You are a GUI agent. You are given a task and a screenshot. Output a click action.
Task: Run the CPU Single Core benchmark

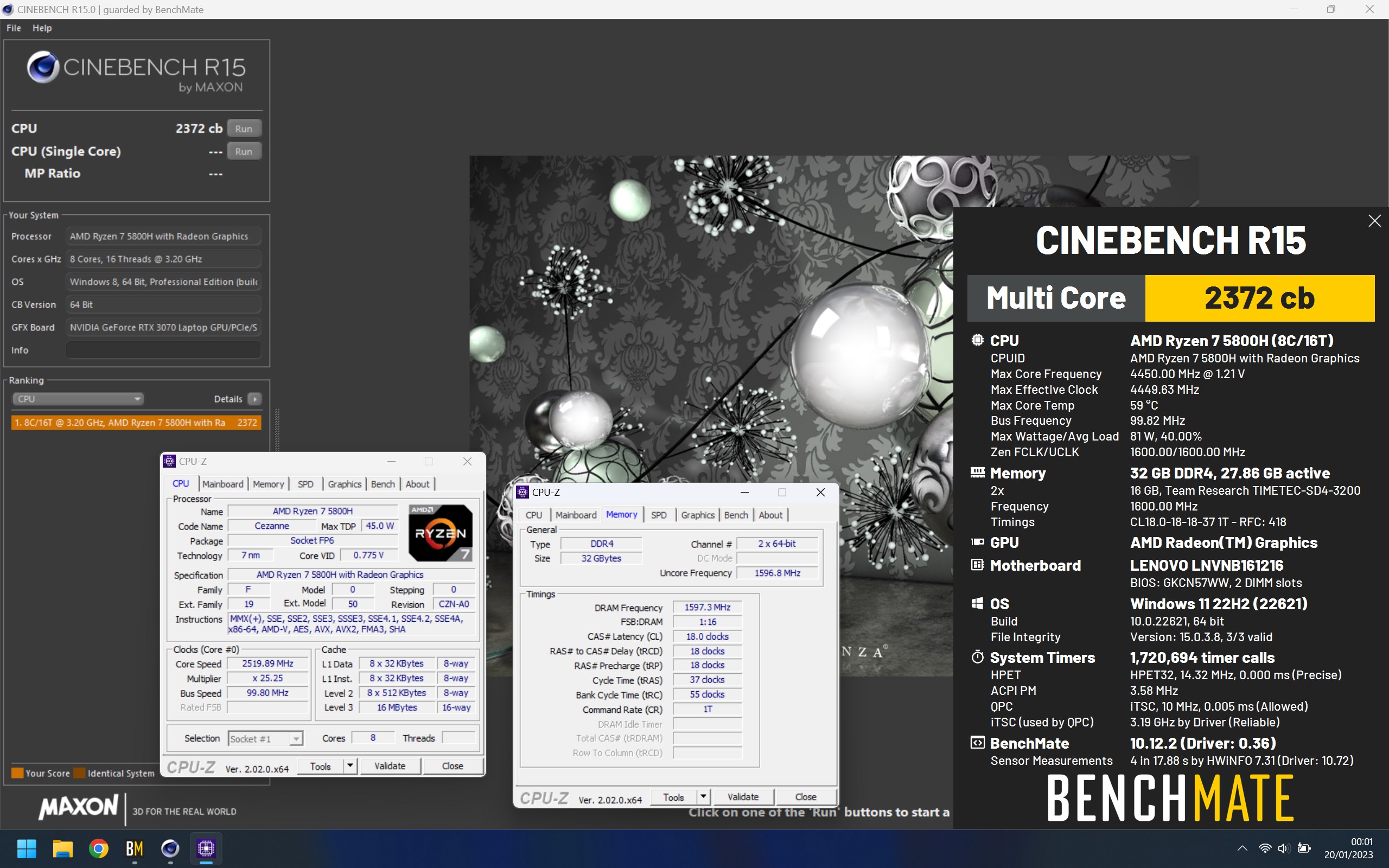click(244, 151)
